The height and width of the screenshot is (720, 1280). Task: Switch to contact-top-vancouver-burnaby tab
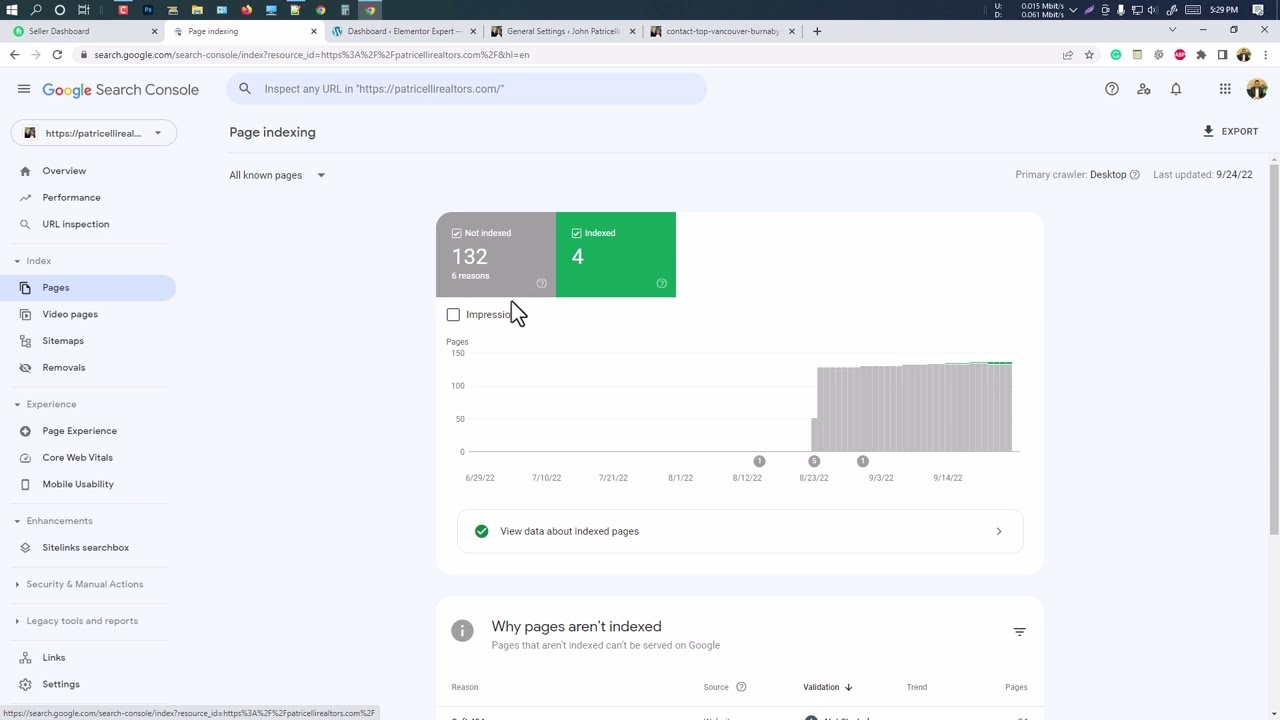tap(723, 31)
